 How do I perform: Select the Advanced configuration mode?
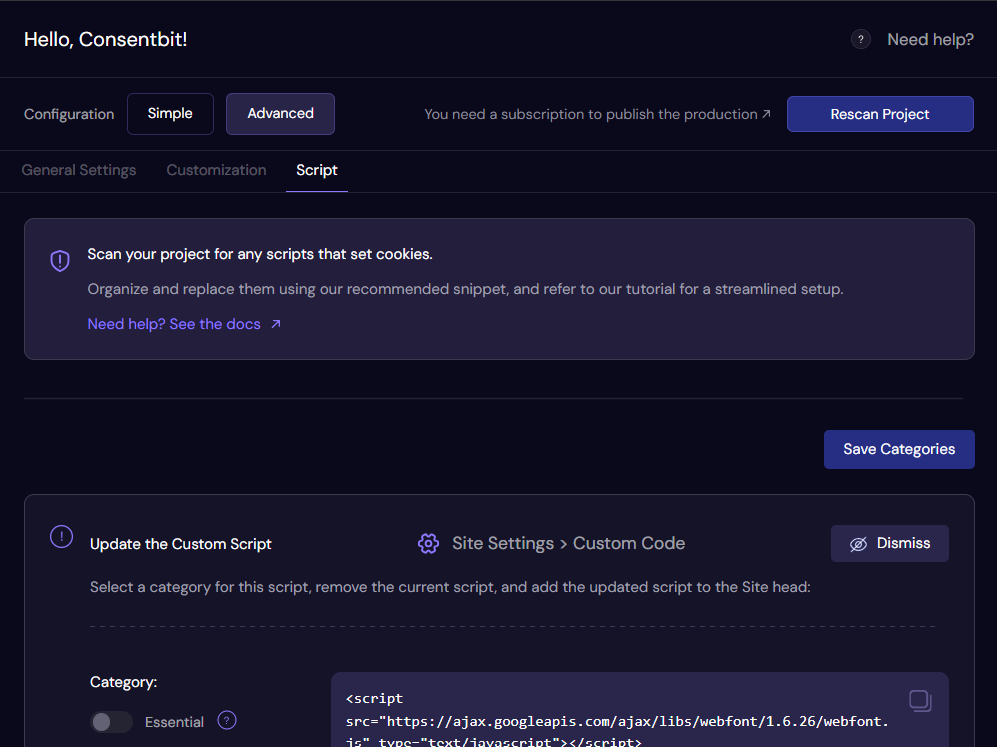point(280,114)
